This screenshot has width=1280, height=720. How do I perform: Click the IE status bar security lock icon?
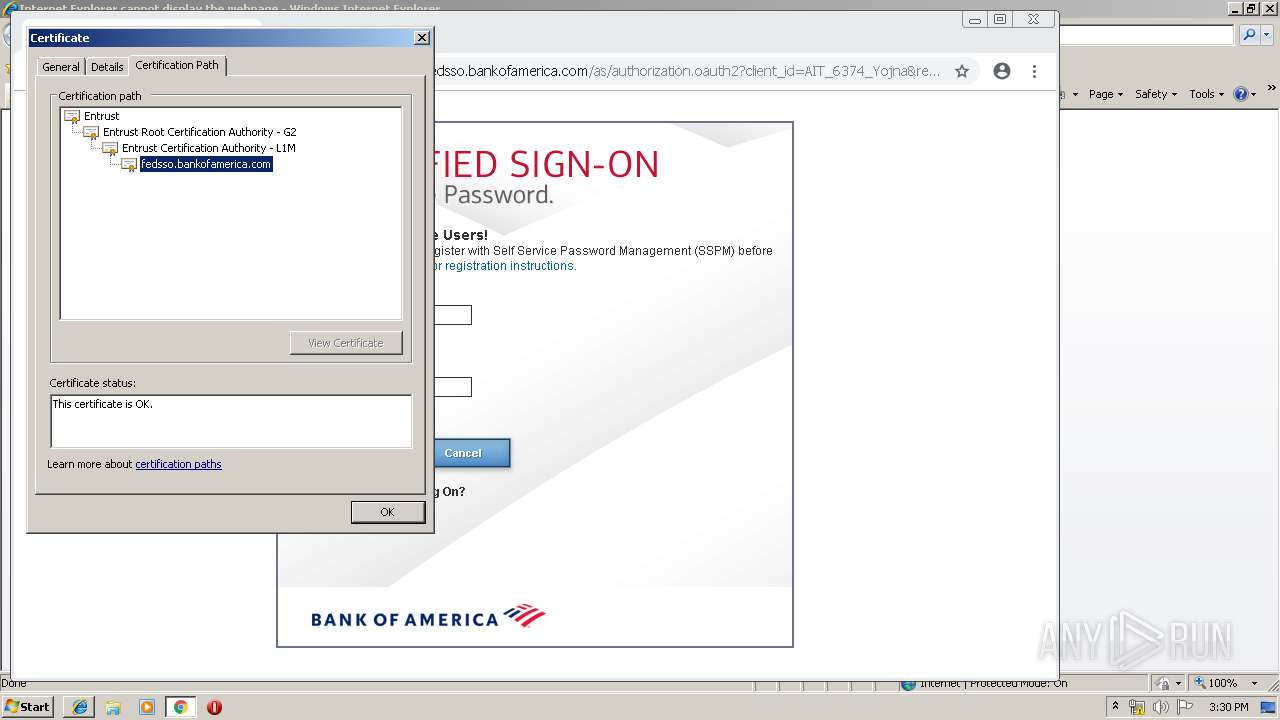(x=1164, y=683)
